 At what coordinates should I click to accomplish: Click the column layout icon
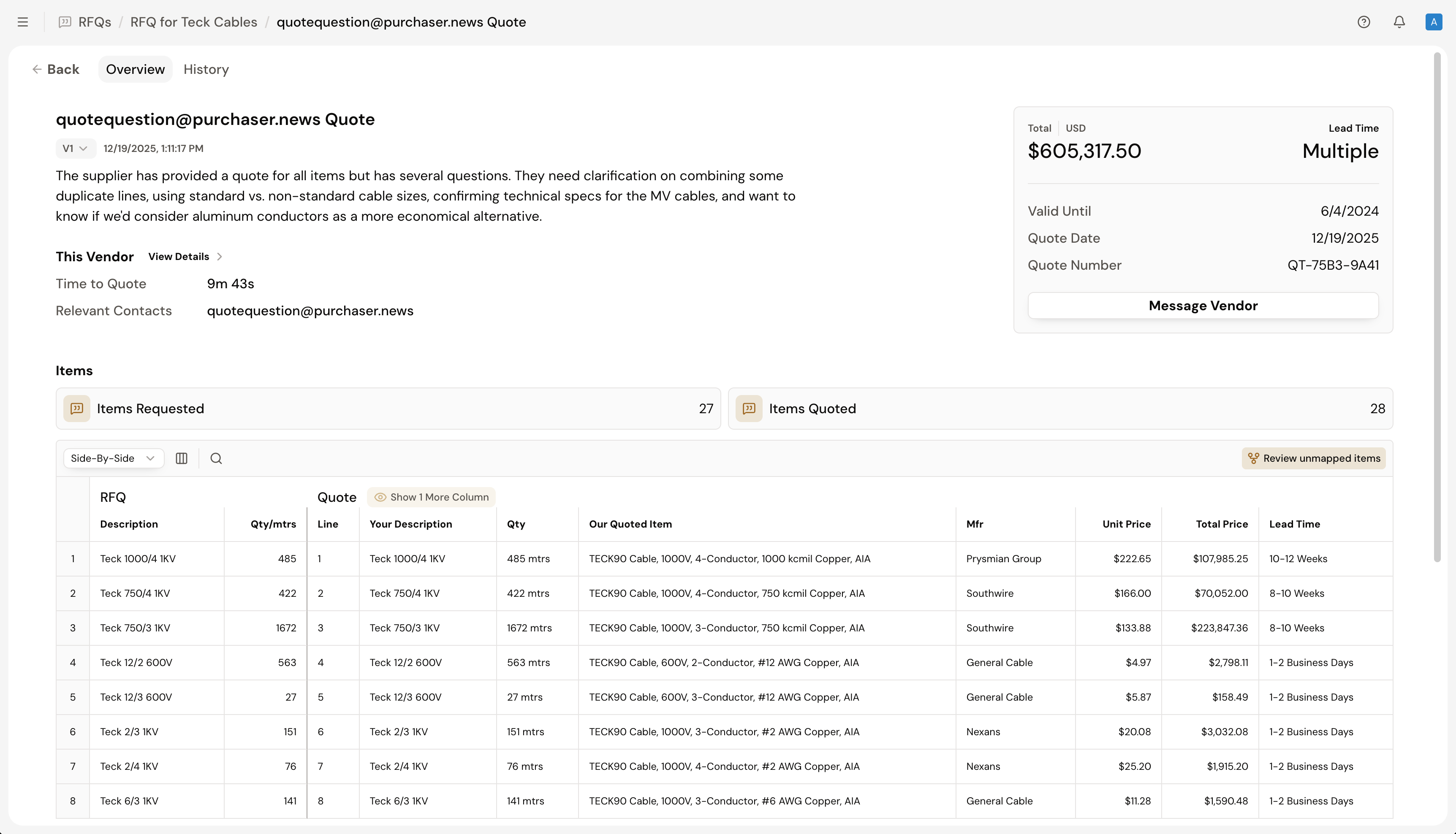(x=182, y=458)
